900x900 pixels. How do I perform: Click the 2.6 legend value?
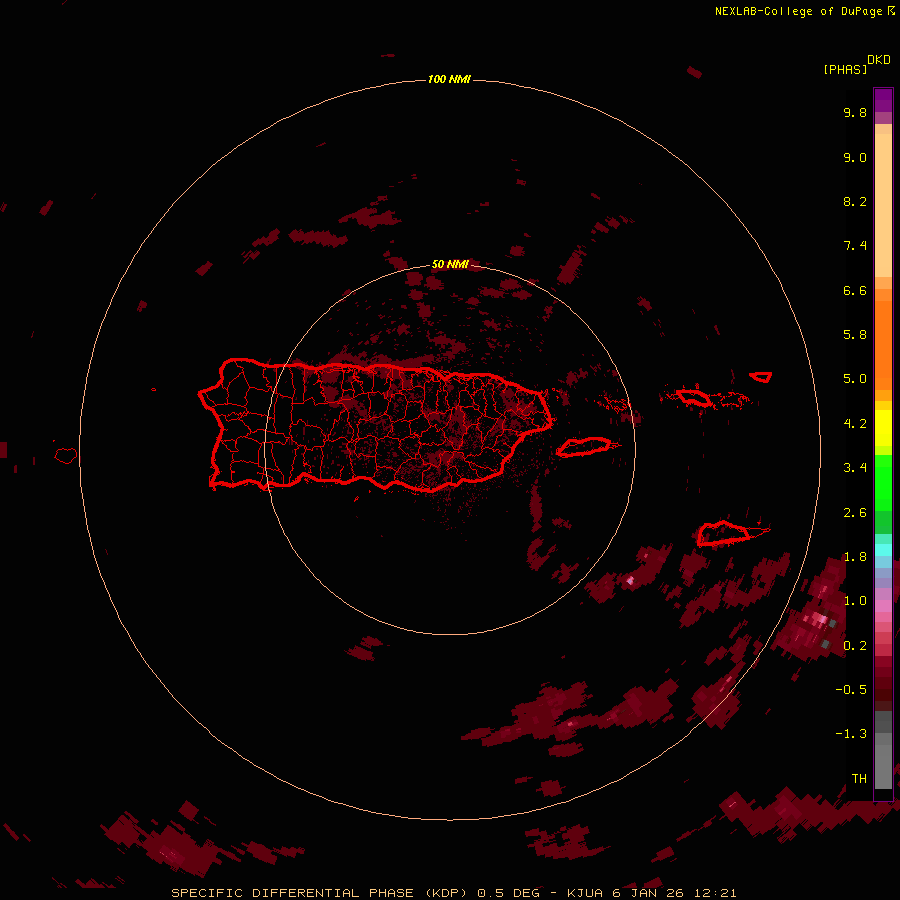point(855,513)
